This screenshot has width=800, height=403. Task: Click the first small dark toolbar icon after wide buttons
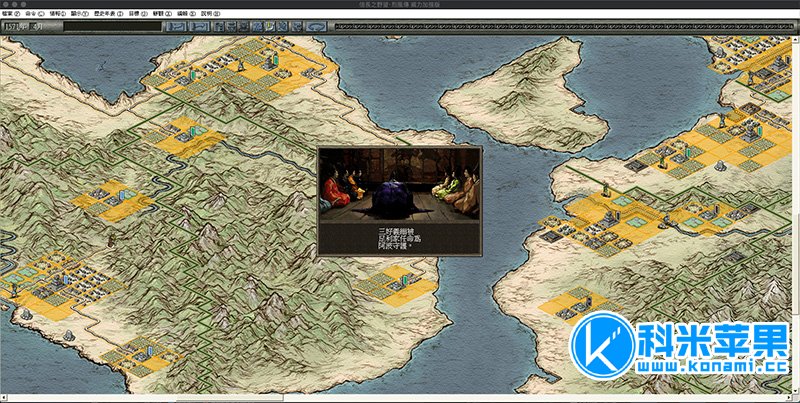click(219, 27)
